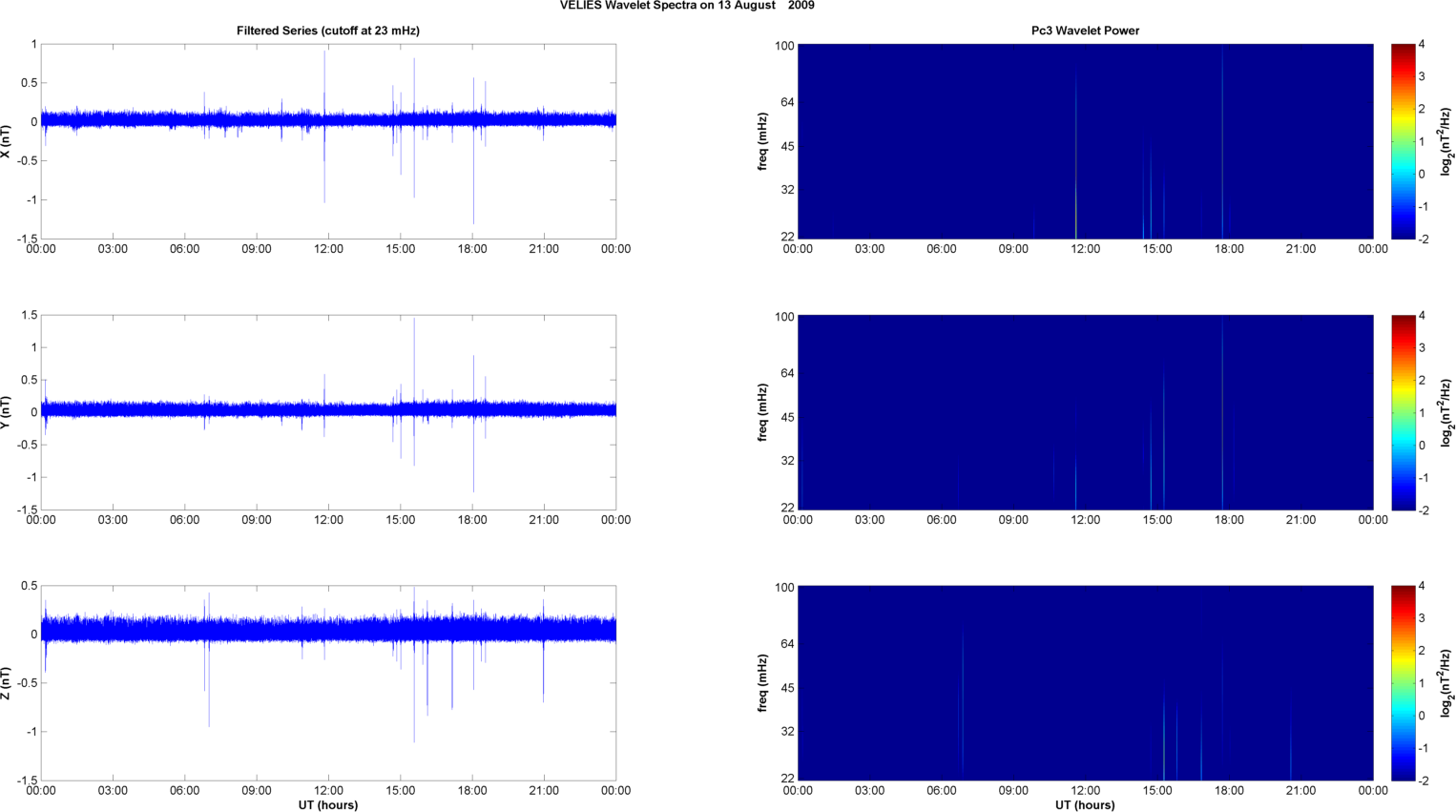
Task: Click the 21:00 tick under the middle spectrogram
Action: tap(1301, 520)
